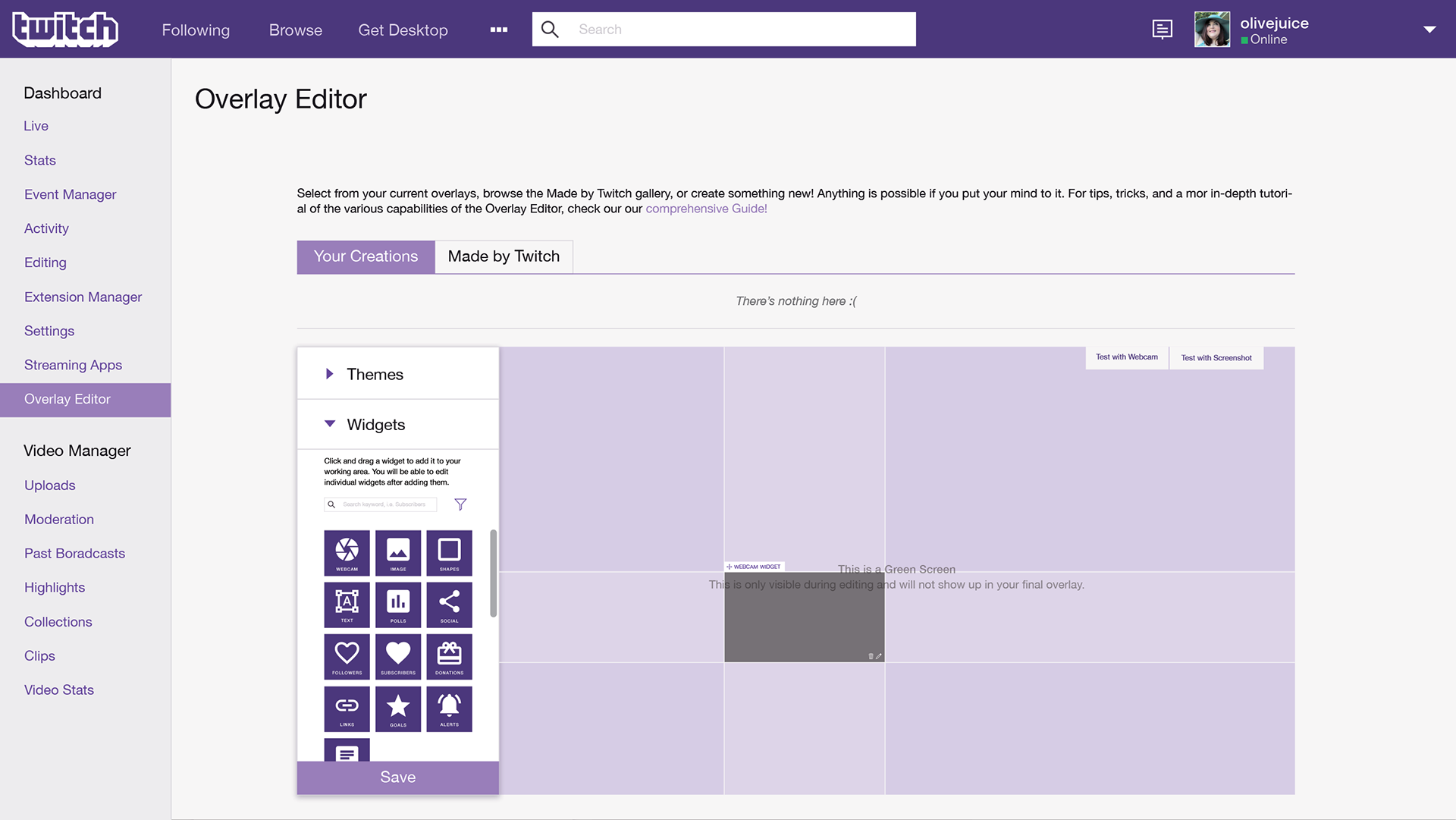
Task: Click the olivejuice profile avatar
Action: point(1213,30)
